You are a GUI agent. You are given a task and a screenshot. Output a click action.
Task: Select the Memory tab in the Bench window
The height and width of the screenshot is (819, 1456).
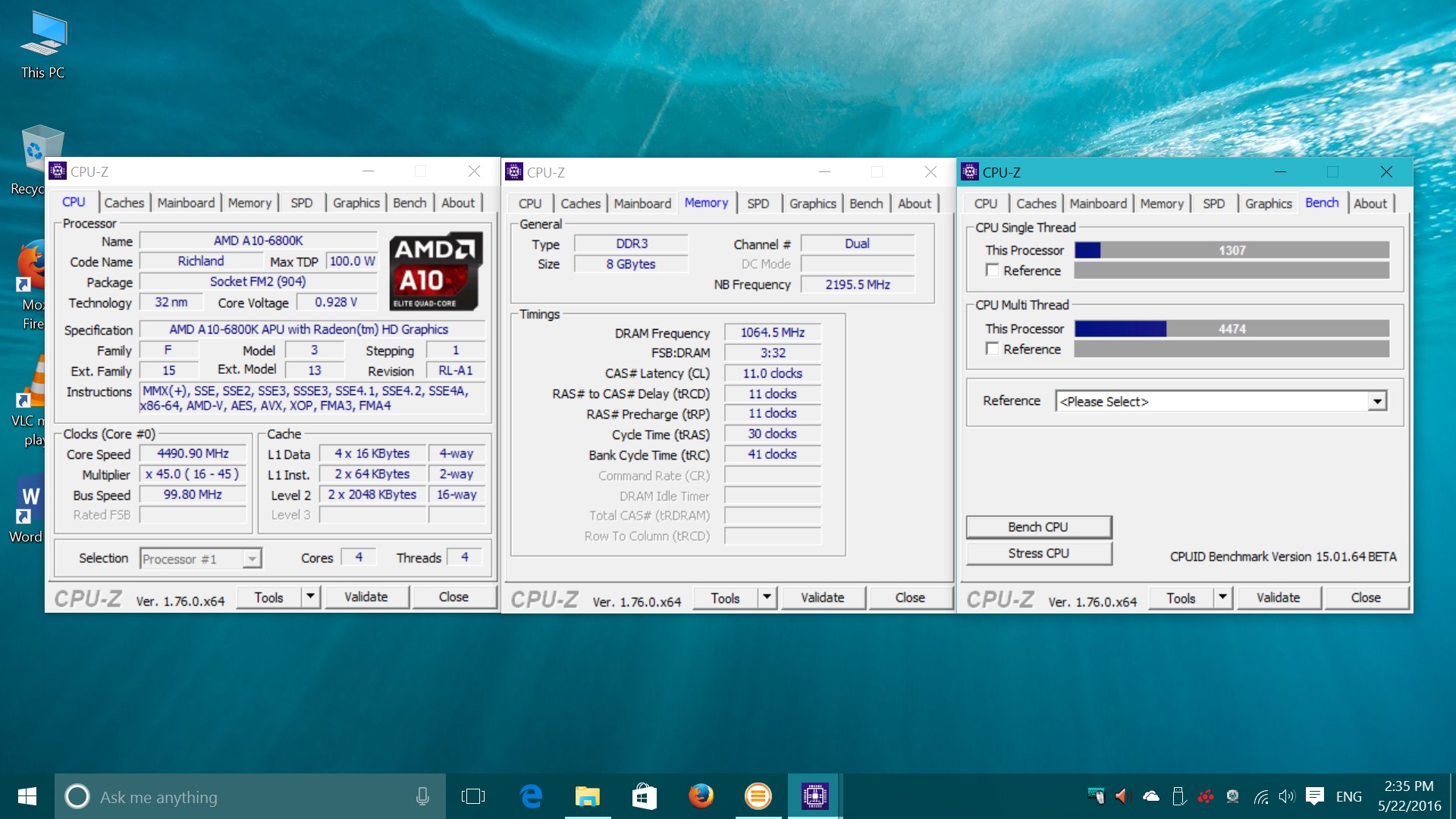pyautogui.click(x=1161, y=203)
